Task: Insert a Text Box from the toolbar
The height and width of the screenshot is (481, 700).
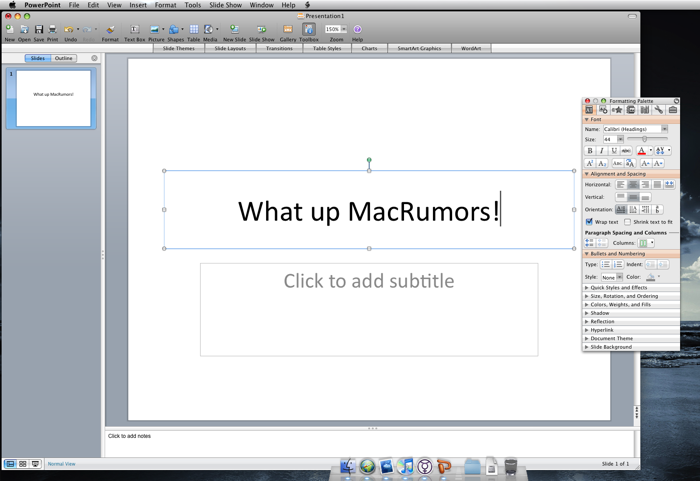Action: coord(134,29)
